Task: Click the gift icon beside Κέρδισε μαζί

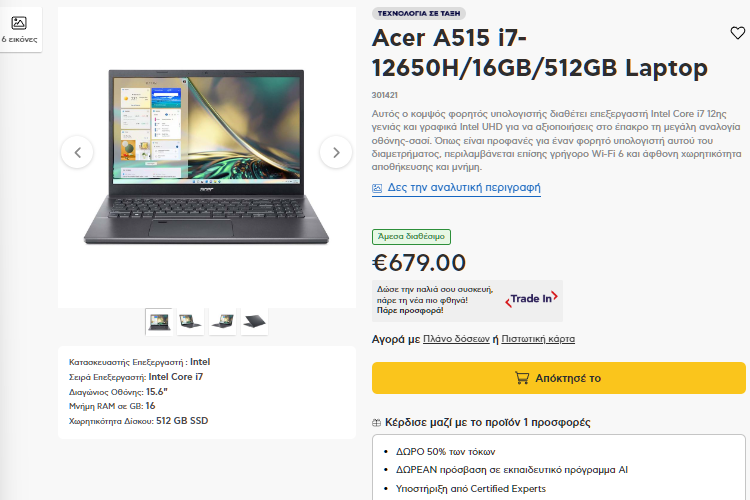Action: point(376,422)
